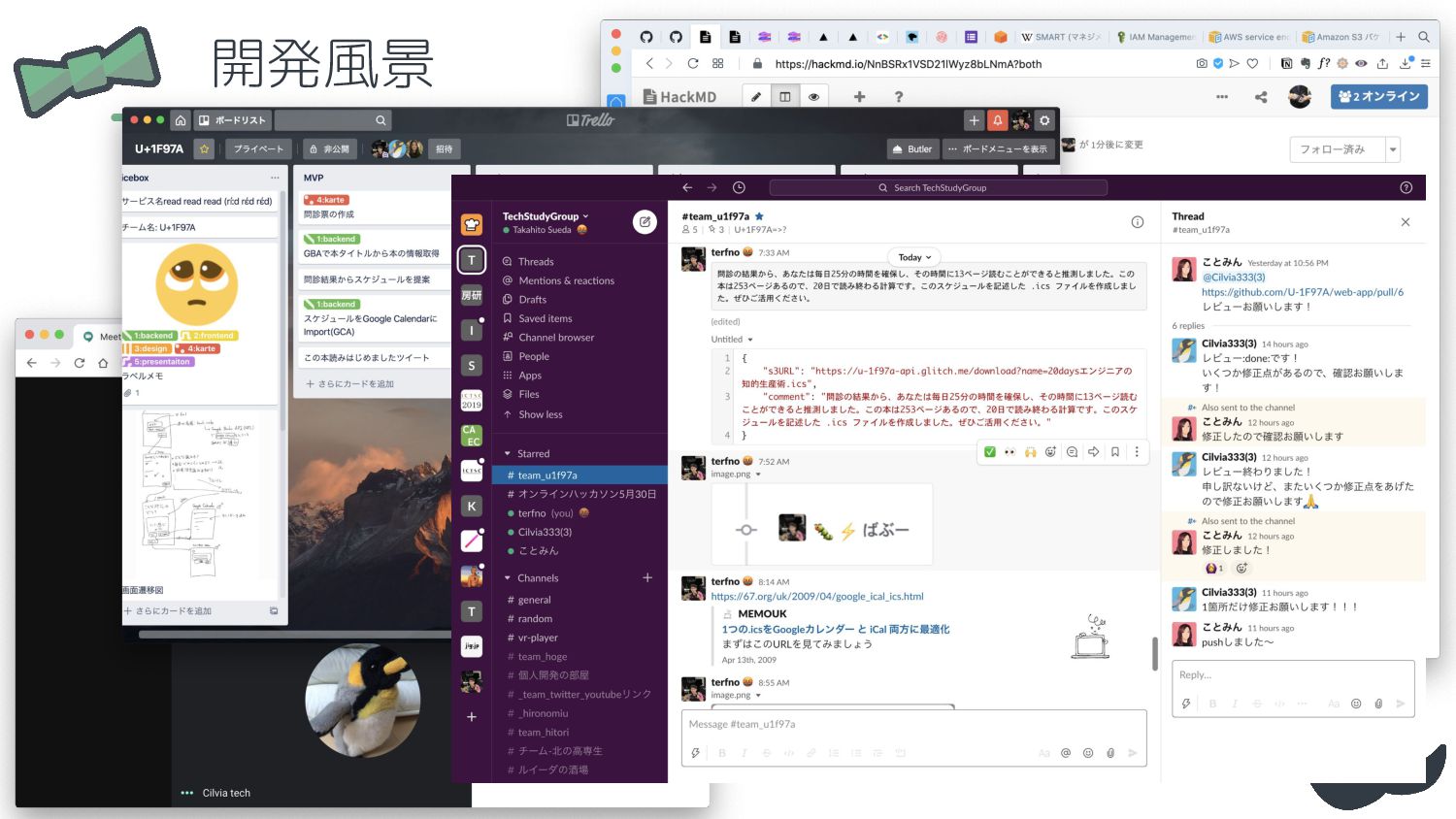Screen dimensions: 1456x819
Task: Switch HackMD to view mode
Action: 813,96
